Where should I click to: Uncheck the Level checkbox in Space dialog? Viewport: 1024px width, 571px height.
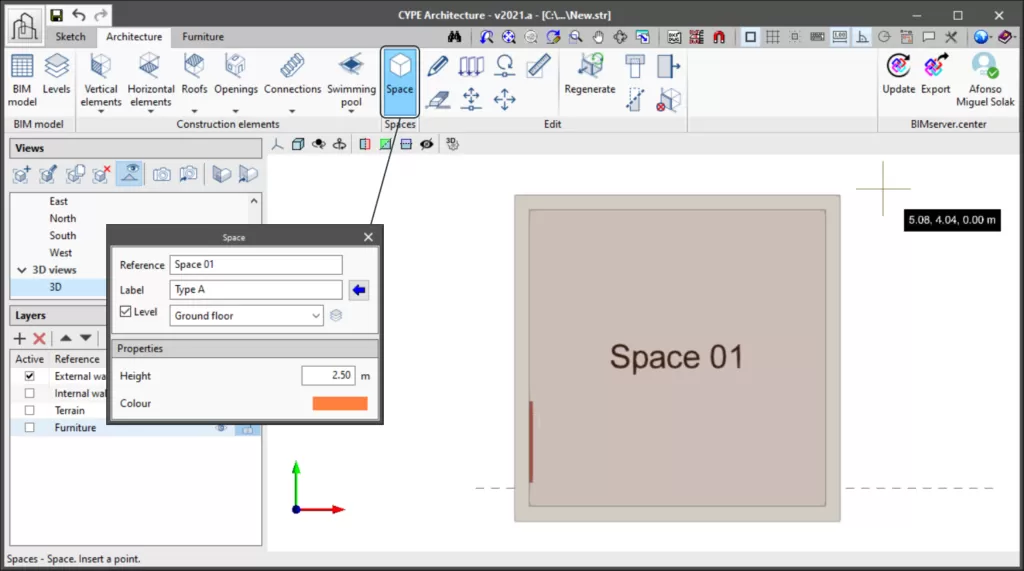(125, 312)
